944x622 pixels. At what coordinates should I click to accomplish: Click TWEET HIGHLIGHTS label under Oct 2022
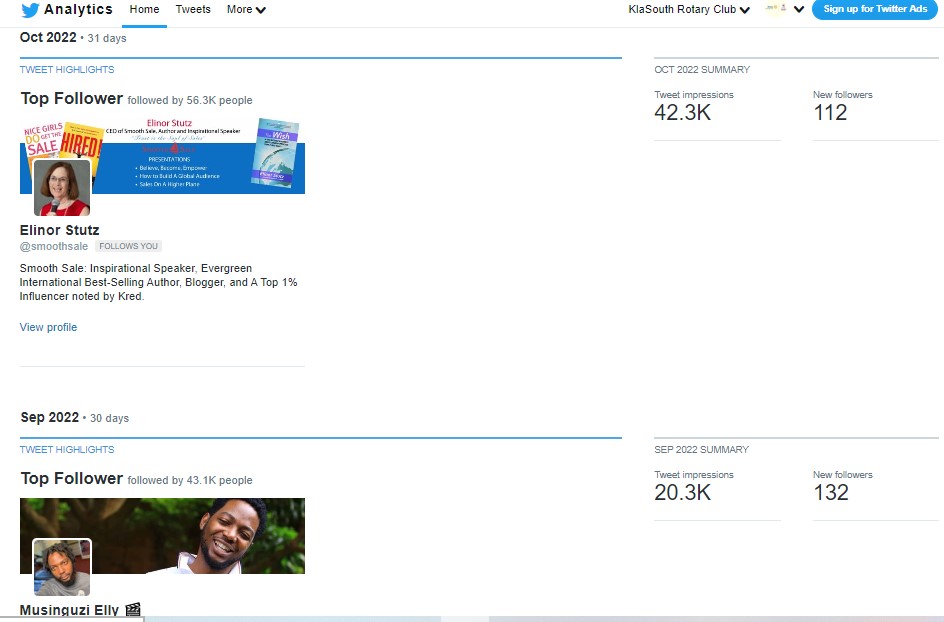coord(67,70)
